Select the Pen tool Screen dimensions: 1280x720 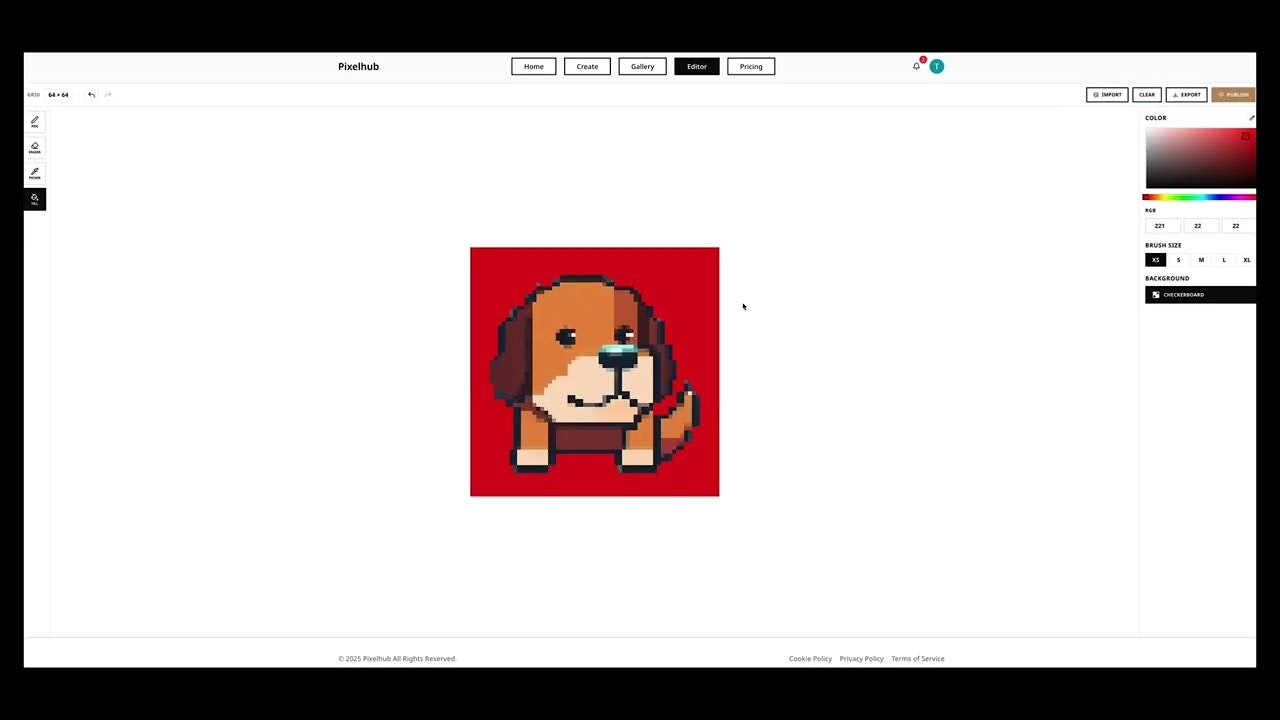[34, 122]
